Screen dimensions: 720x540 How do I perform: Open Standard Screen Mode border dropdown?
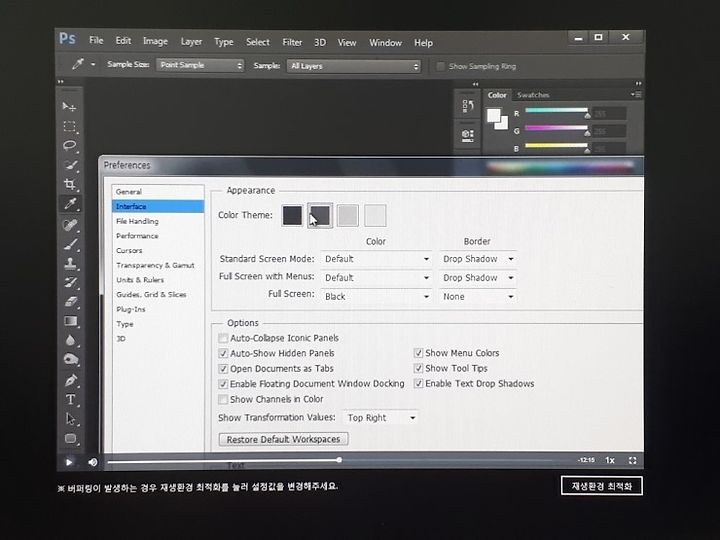[x=478, y=259]
